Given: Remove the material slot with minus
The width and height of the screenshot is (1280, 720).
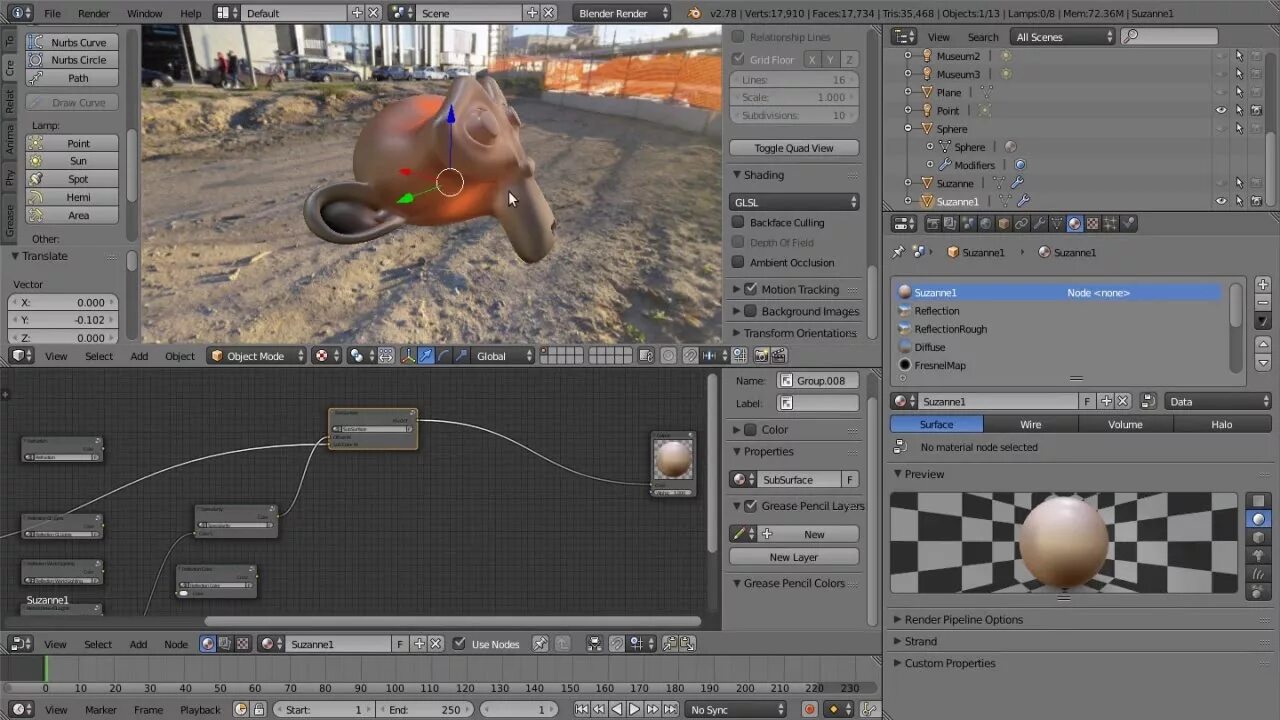Looking at the screenshot, I should coord(1263,303).
